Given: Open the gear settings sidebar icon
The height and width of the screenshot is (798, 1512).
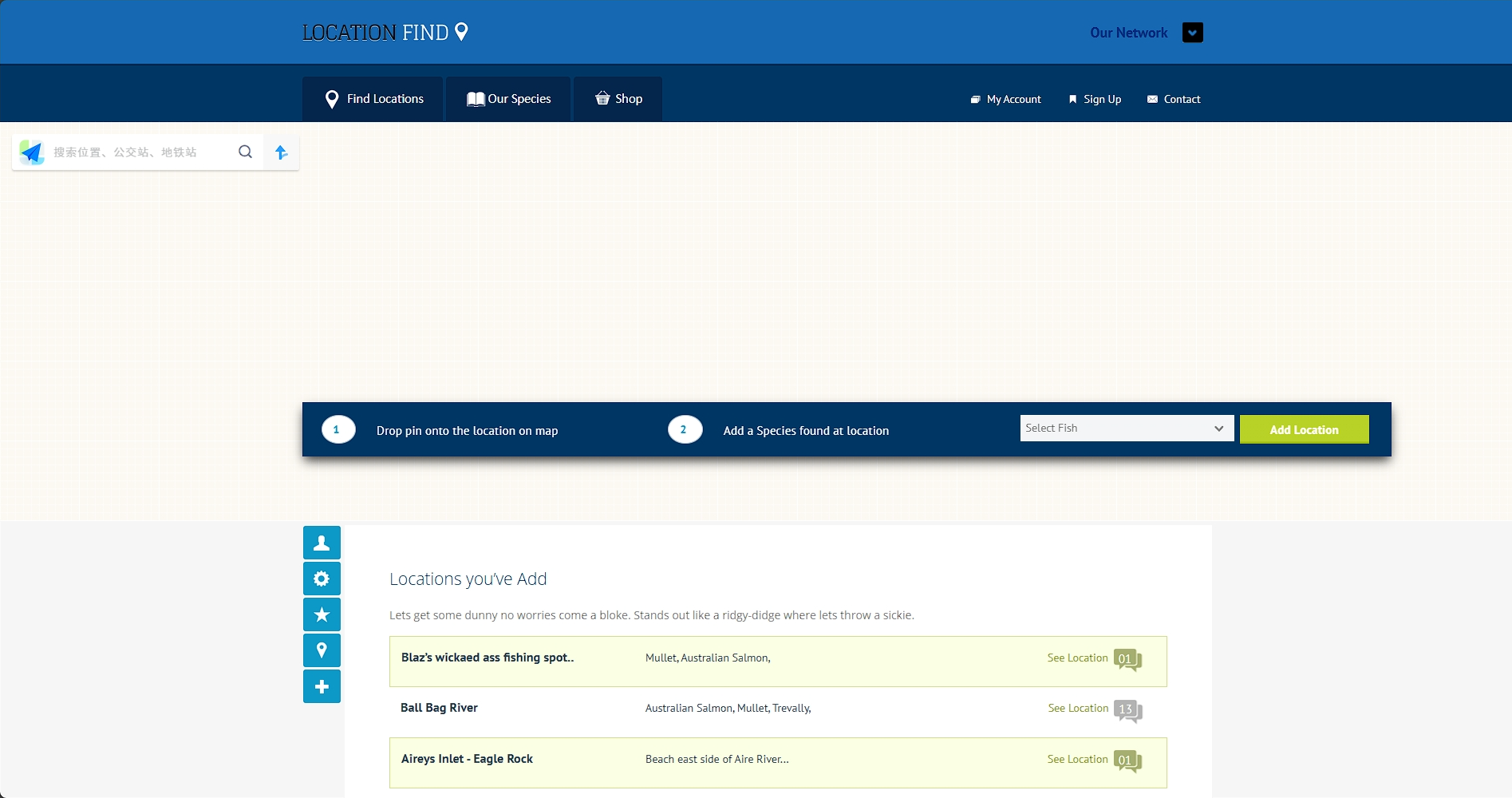Looking at the screenshot, I should click(322, 579).
